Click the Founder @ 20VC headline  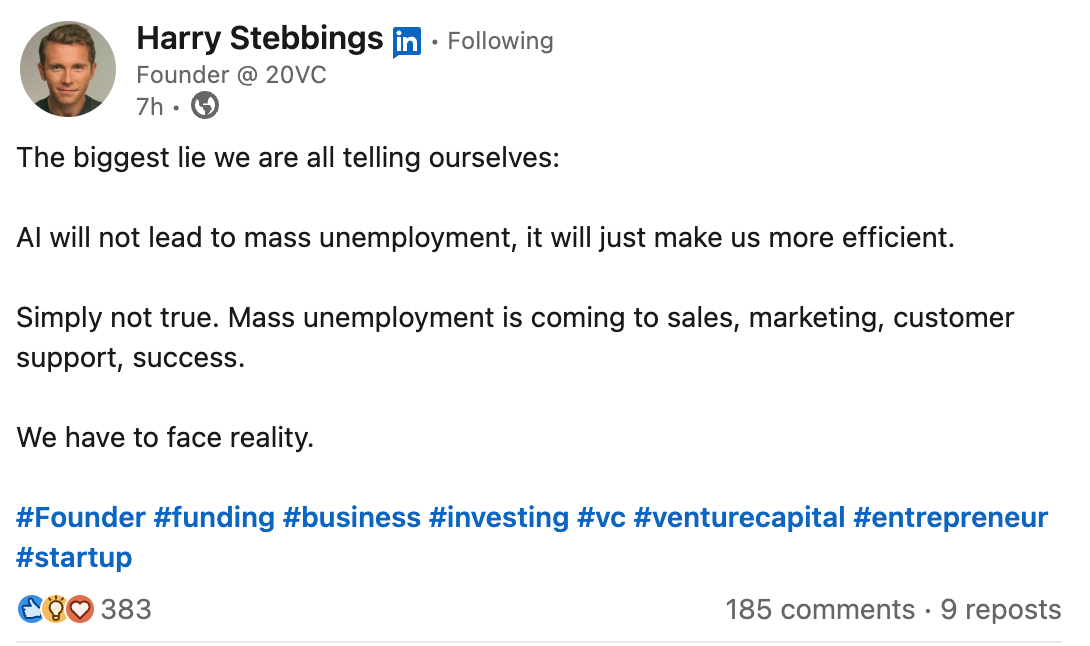pos(231,74)
